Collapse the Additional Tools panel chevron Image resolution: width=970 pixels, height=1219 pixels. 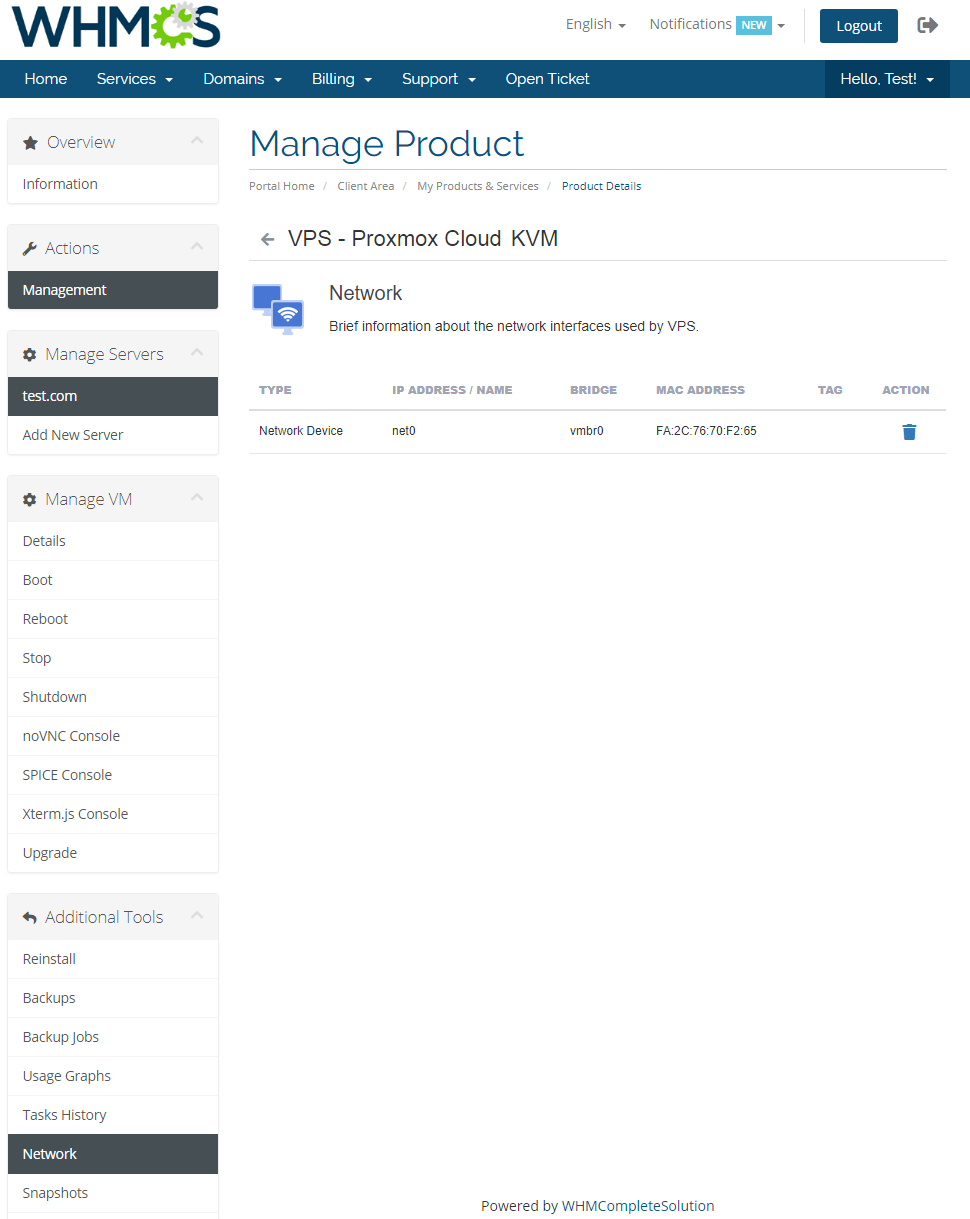click(197, 916)
